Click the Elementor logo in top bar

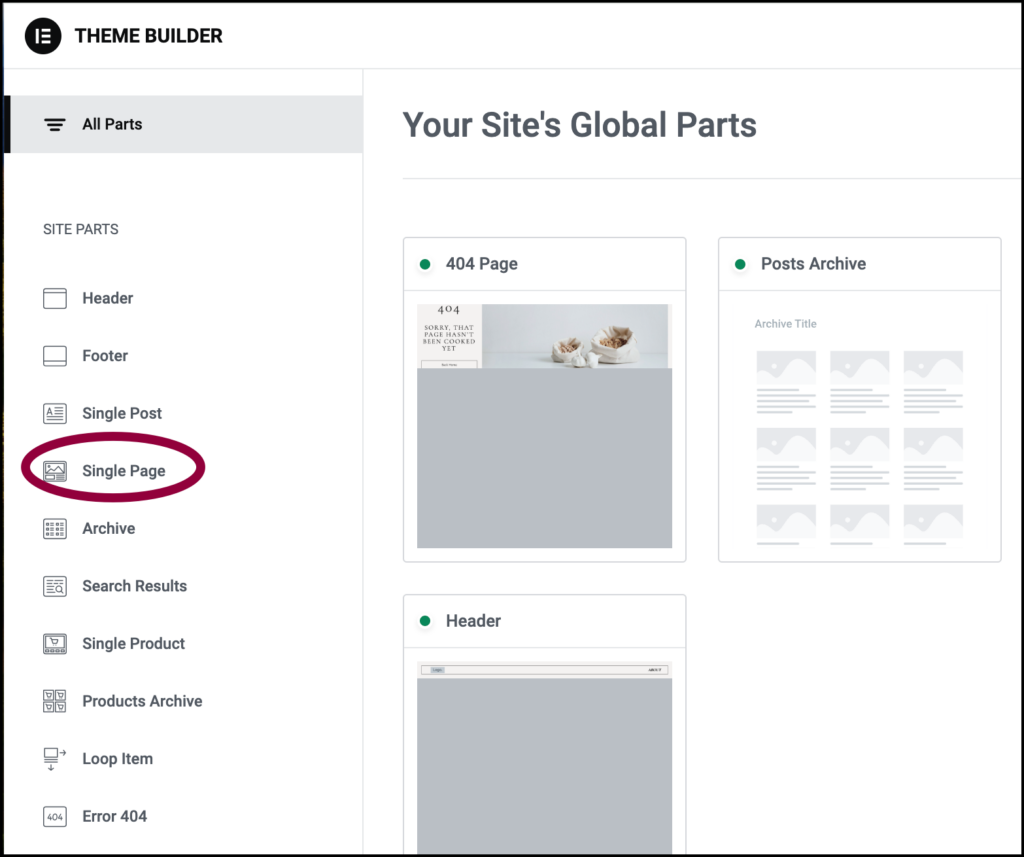click(x=42, y=36)
